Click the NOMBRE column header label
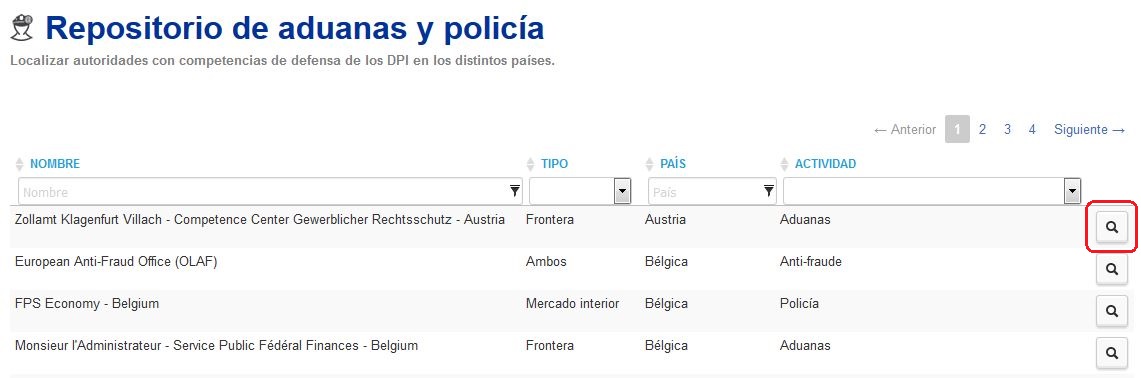This screenshot has height=378, width=1141. coord(55,164)
